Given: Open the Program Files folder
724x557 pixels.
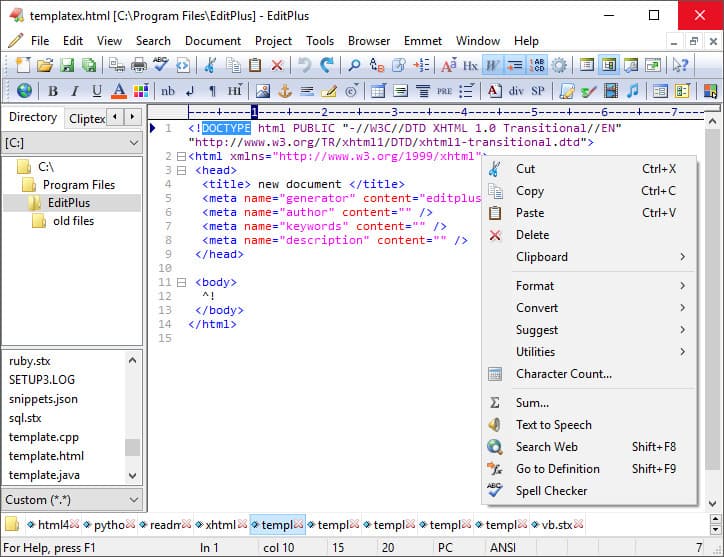Looking at the screenshot, I should pos(78,185).
